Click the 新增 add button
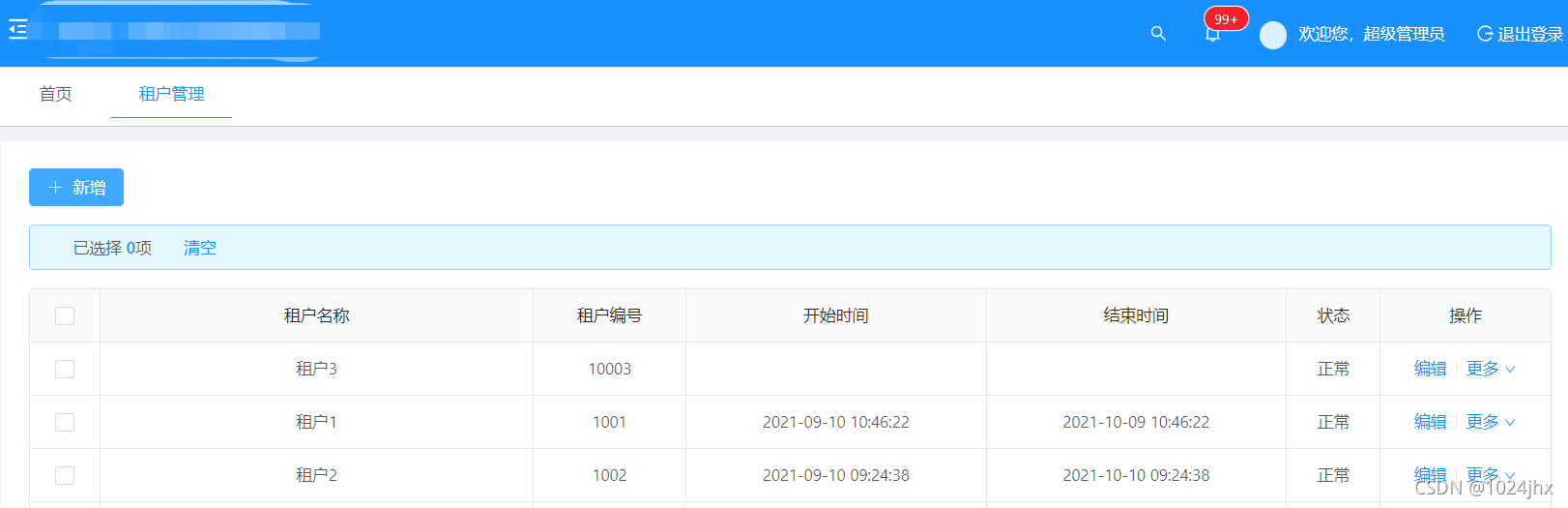This screenshot has height=508, width=1568. [76, 187]
